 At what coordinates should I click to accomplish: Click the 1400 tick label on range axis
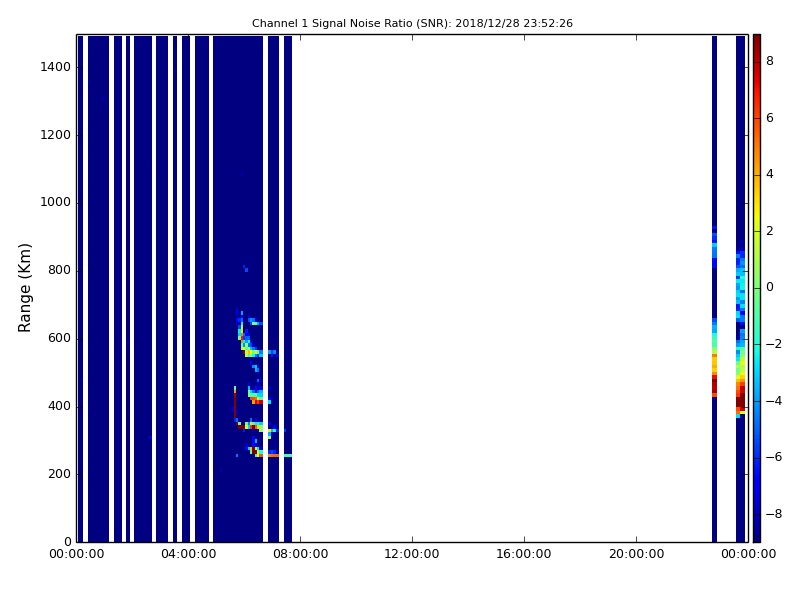(55, 67)
